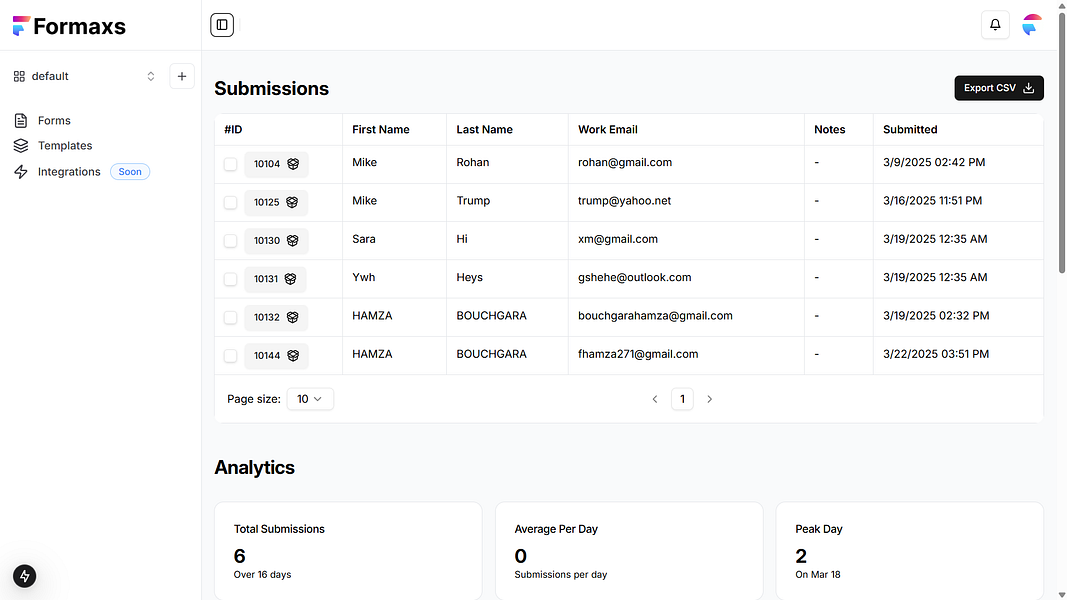The image size is (1067, 600).
Task: Select the checkbox for submission 10104
Action: [x=231, y=164]
